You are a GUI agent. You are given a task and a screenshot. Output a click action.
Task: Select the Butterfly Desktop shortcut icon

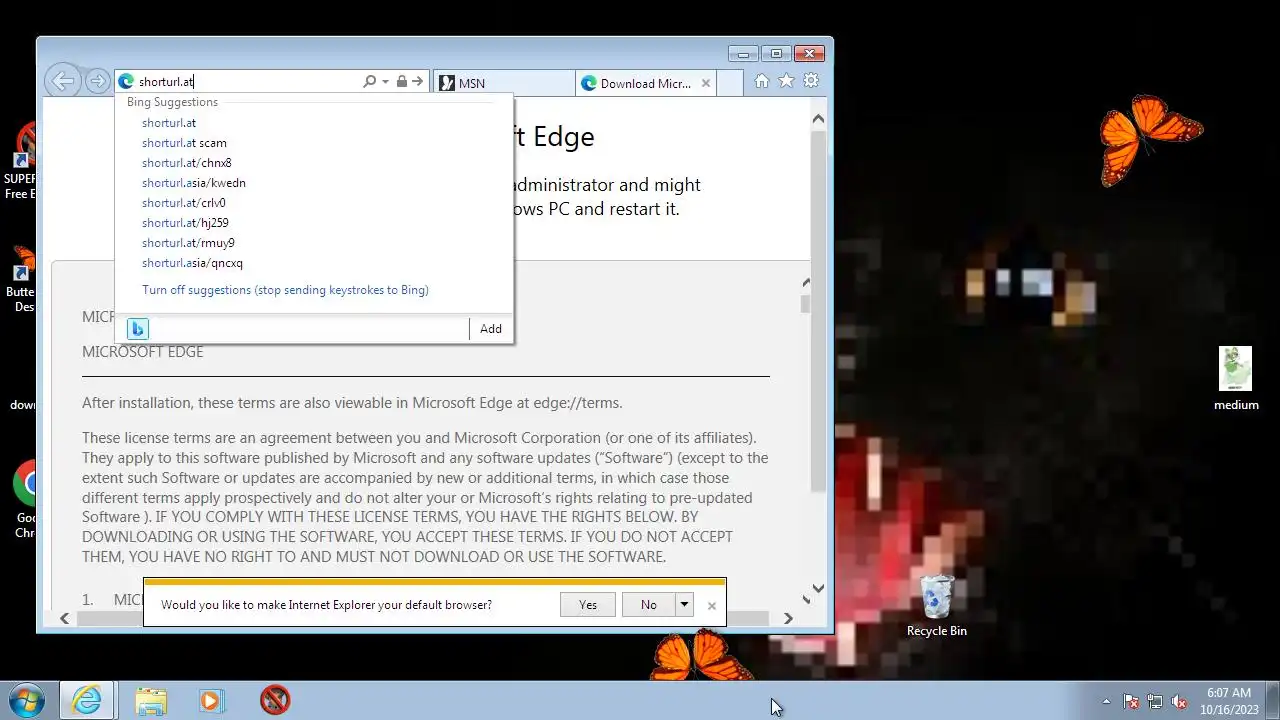point(20,280)
